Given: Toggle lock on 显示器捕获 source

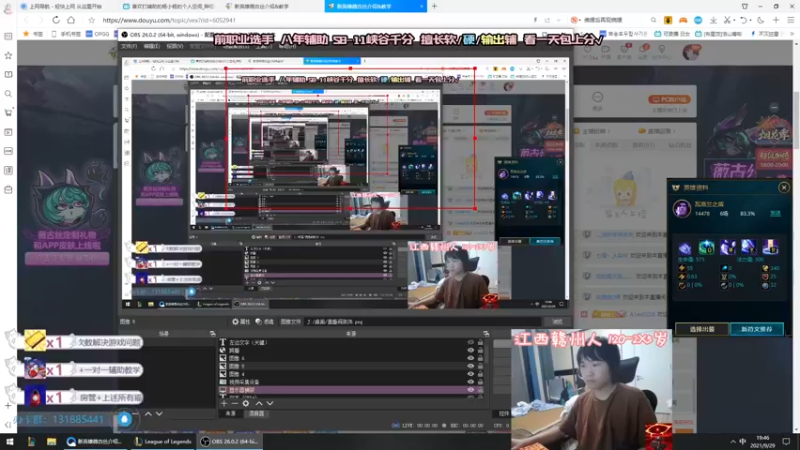Looking at the screenshot, I should click(480, 390).
